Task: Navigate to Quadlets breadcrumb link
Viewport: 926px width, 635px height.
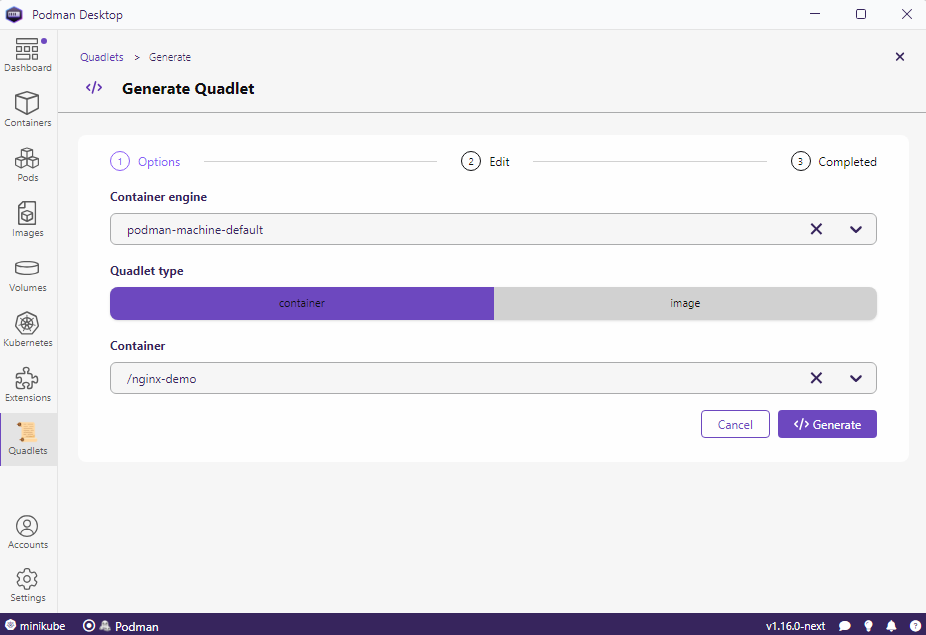Action: pos(101,57)
